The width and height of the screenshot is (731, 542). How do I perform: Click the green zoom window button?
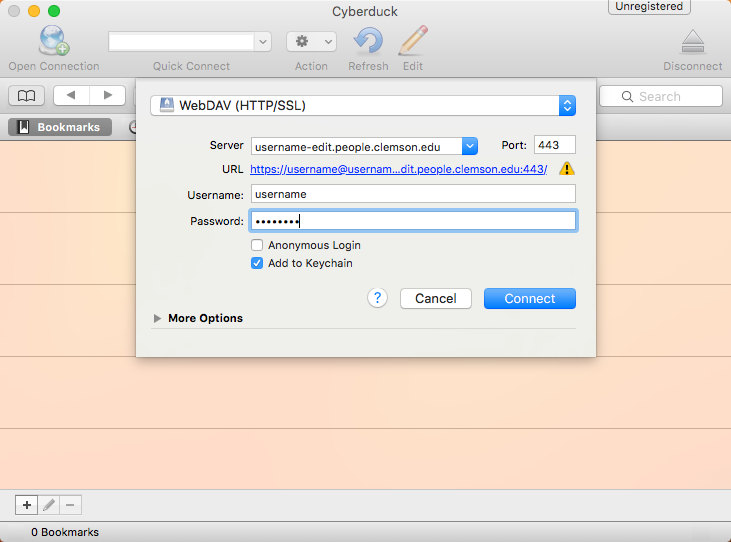(x=54, y=11)
